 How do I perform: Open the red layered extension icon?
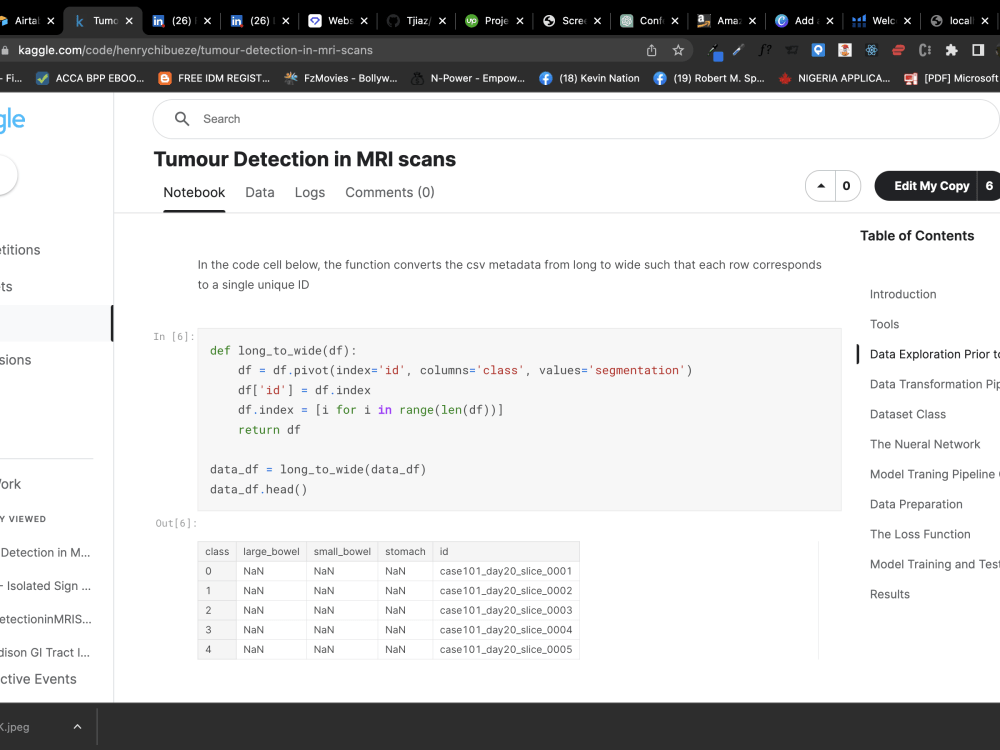pyautogui.click(x=898, y=50)
